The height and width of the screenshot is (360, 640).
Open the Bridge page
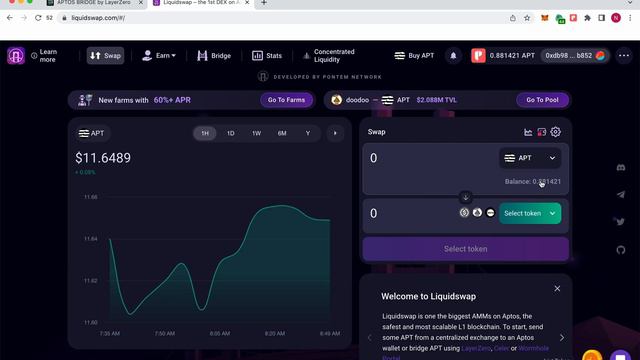[214, 56]
